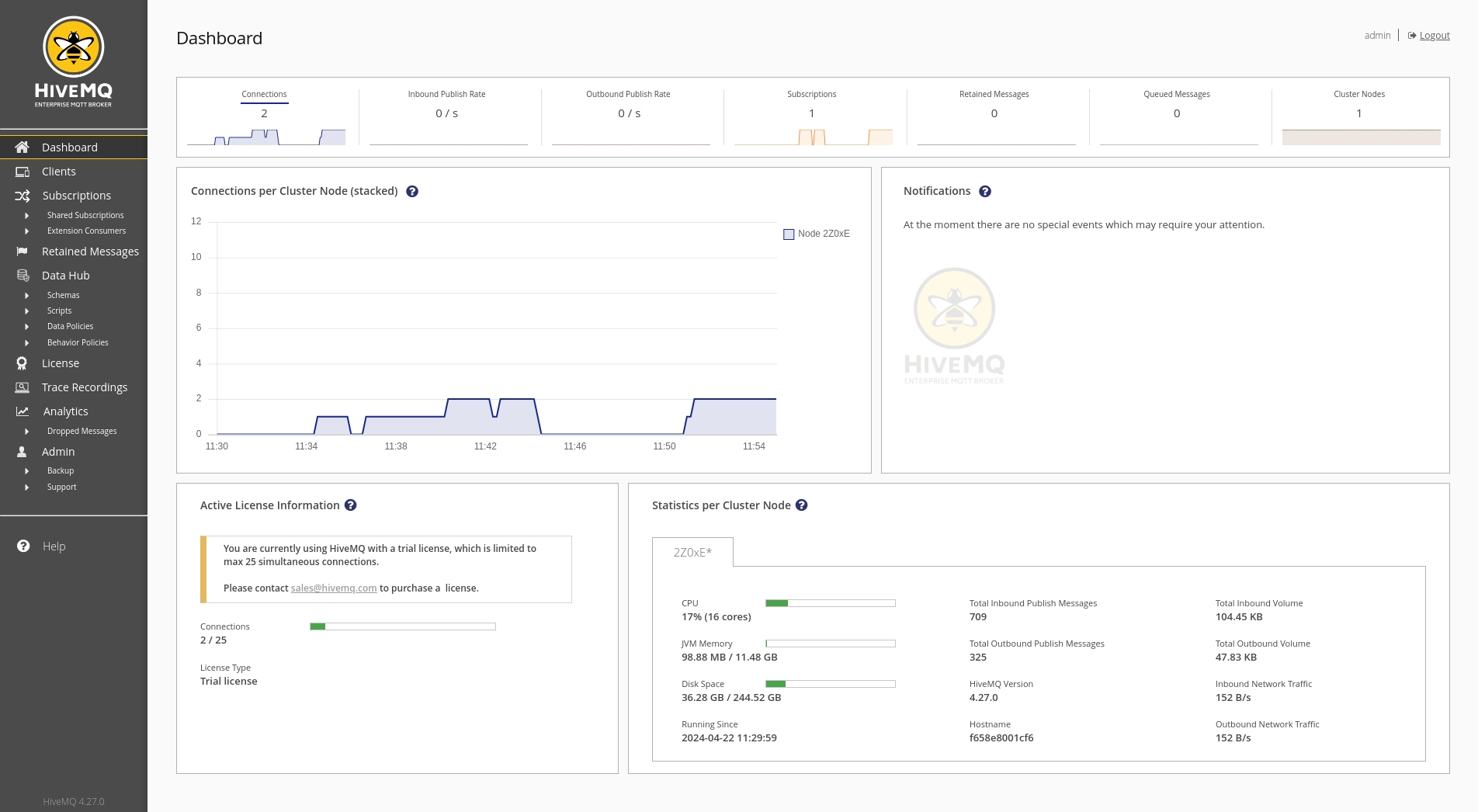The image size is (1478, 812).
Task: Expand the Schemas arrow in sidebar
Action: pyautogui.click(x=27, y=296)
